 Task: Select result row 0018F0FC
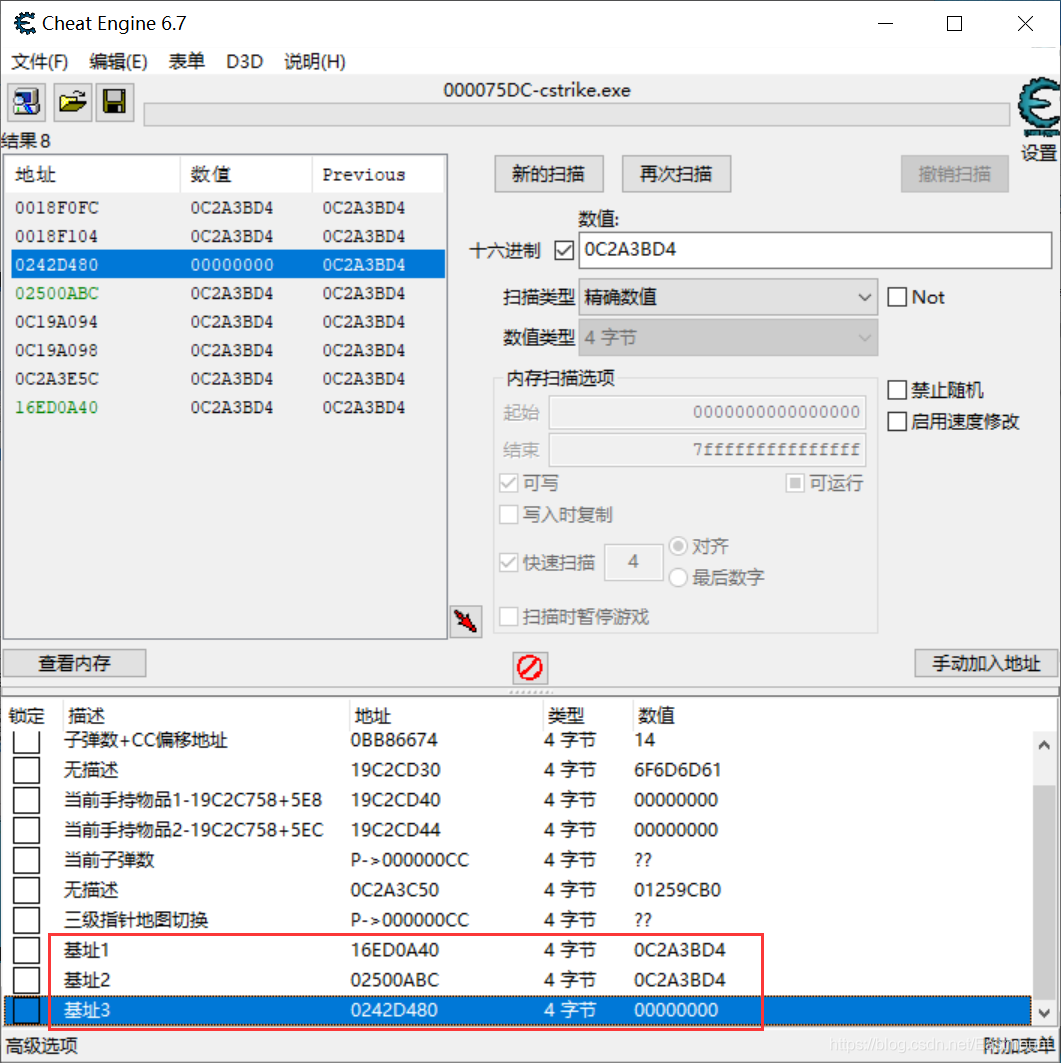[x=228, y=208]
